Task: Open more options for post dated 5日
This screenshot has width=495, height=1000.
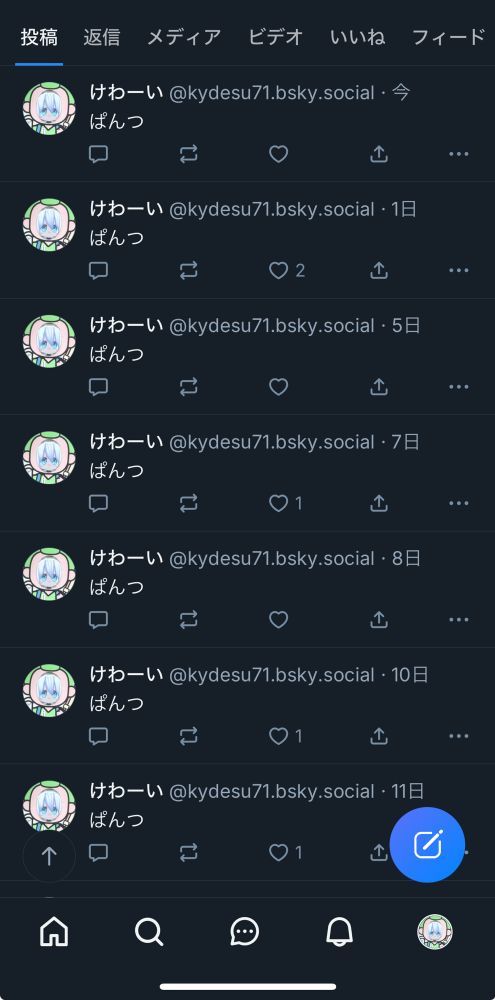Action: pyautogui.click(x=459, y=386)
